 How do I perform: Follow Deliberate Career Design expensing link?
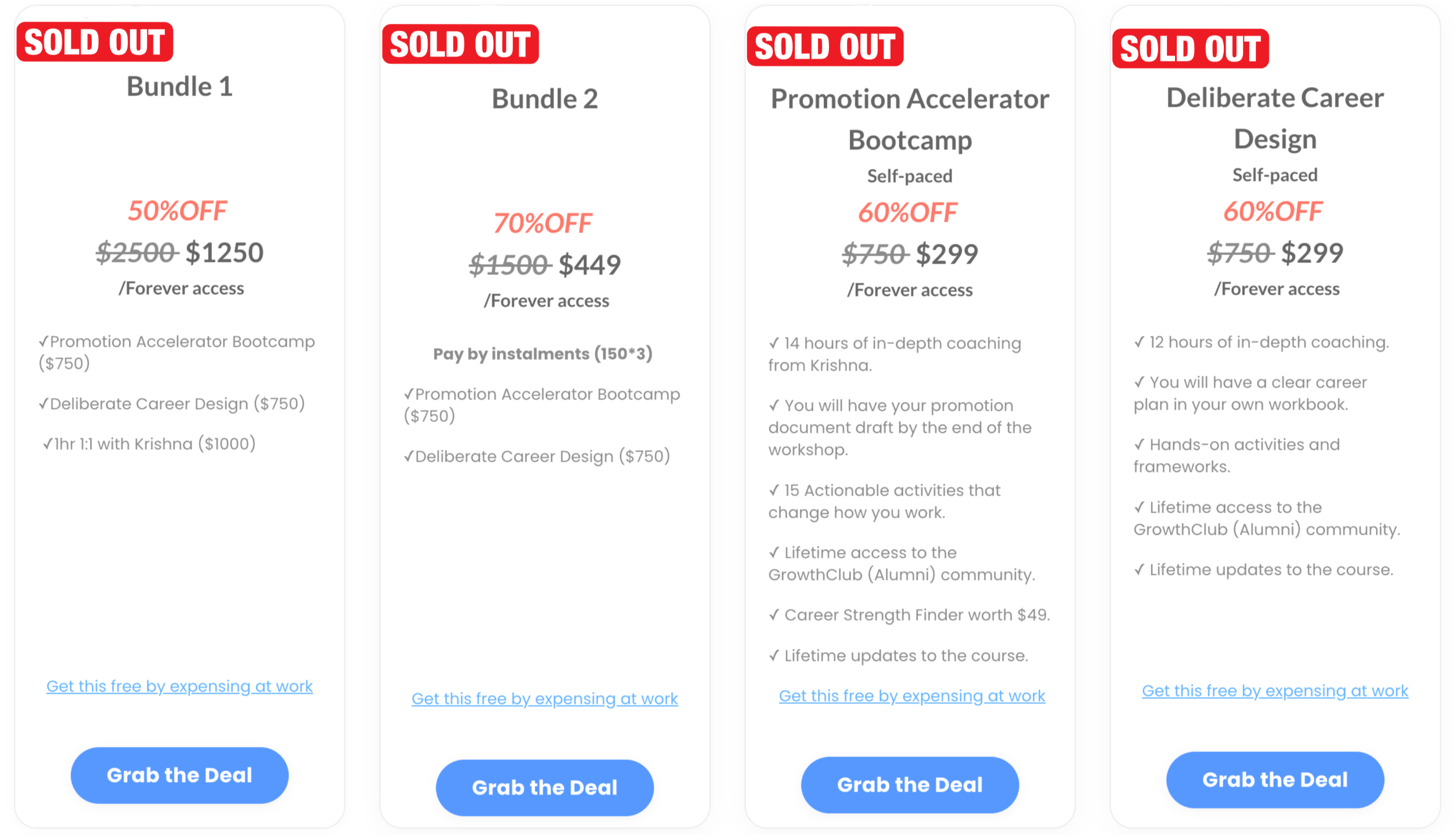pos(1275,691)
